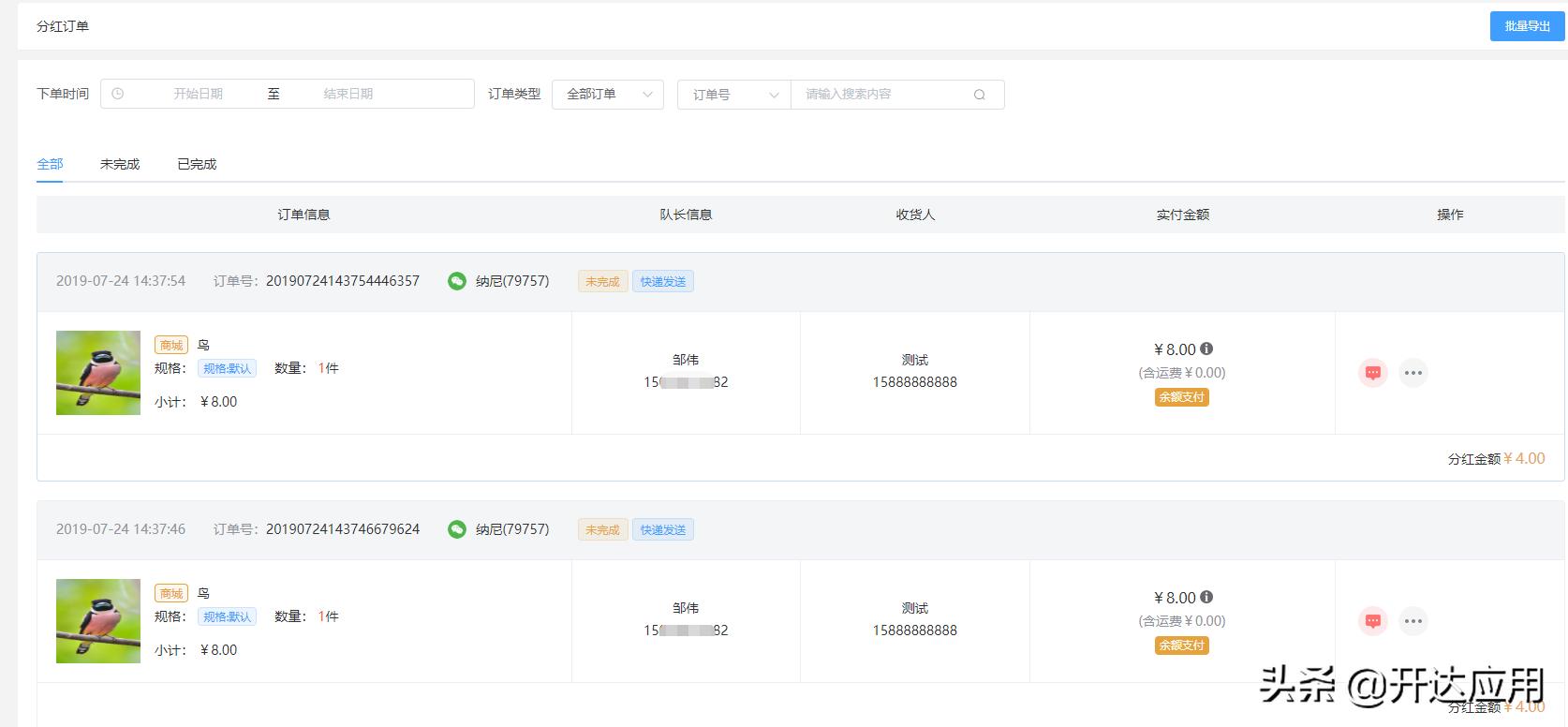Click WeChat icon on order ending 446357
The width and height of the screenshot is (1568, 727).
456,281
